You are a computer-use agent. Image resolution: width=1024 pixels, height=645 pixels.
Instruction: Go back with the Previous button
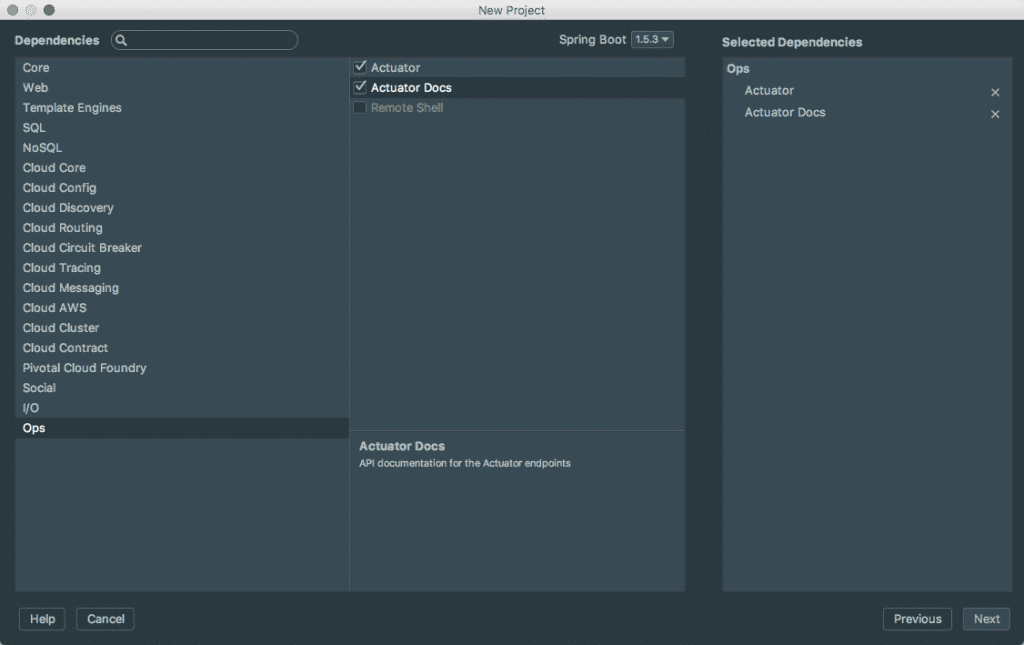(917, 619)
